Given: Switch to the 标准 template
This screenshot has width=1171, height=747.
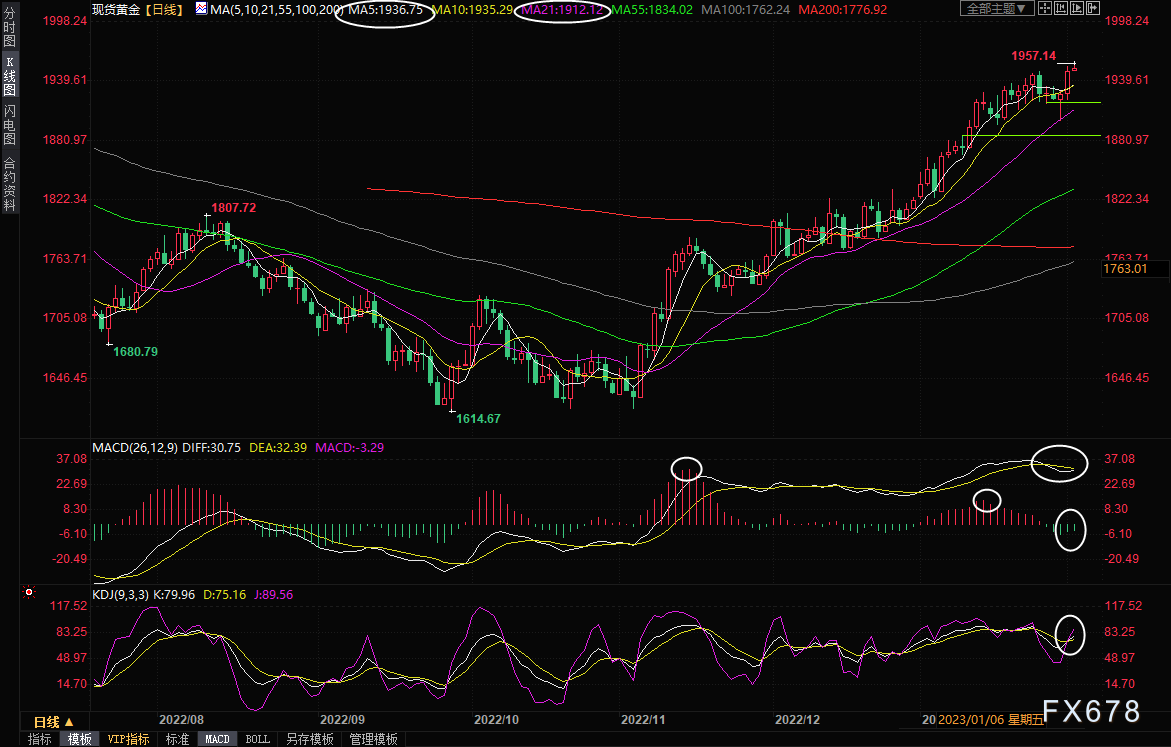Looking at the screenshot, I should click(x=177, y=739).
